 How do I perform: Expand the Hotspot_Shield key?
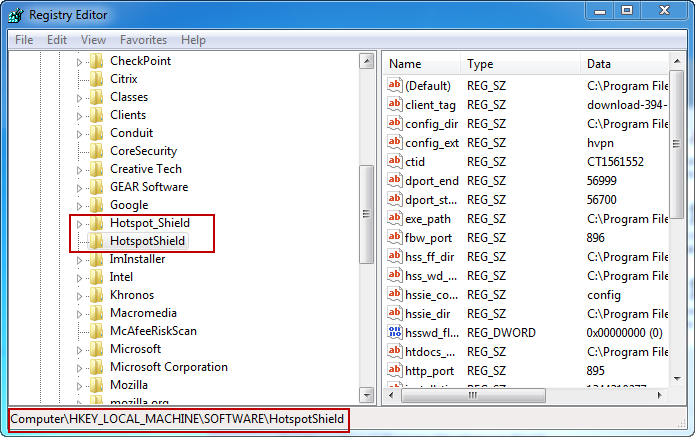pyautogui.click(x=79, y=224)
